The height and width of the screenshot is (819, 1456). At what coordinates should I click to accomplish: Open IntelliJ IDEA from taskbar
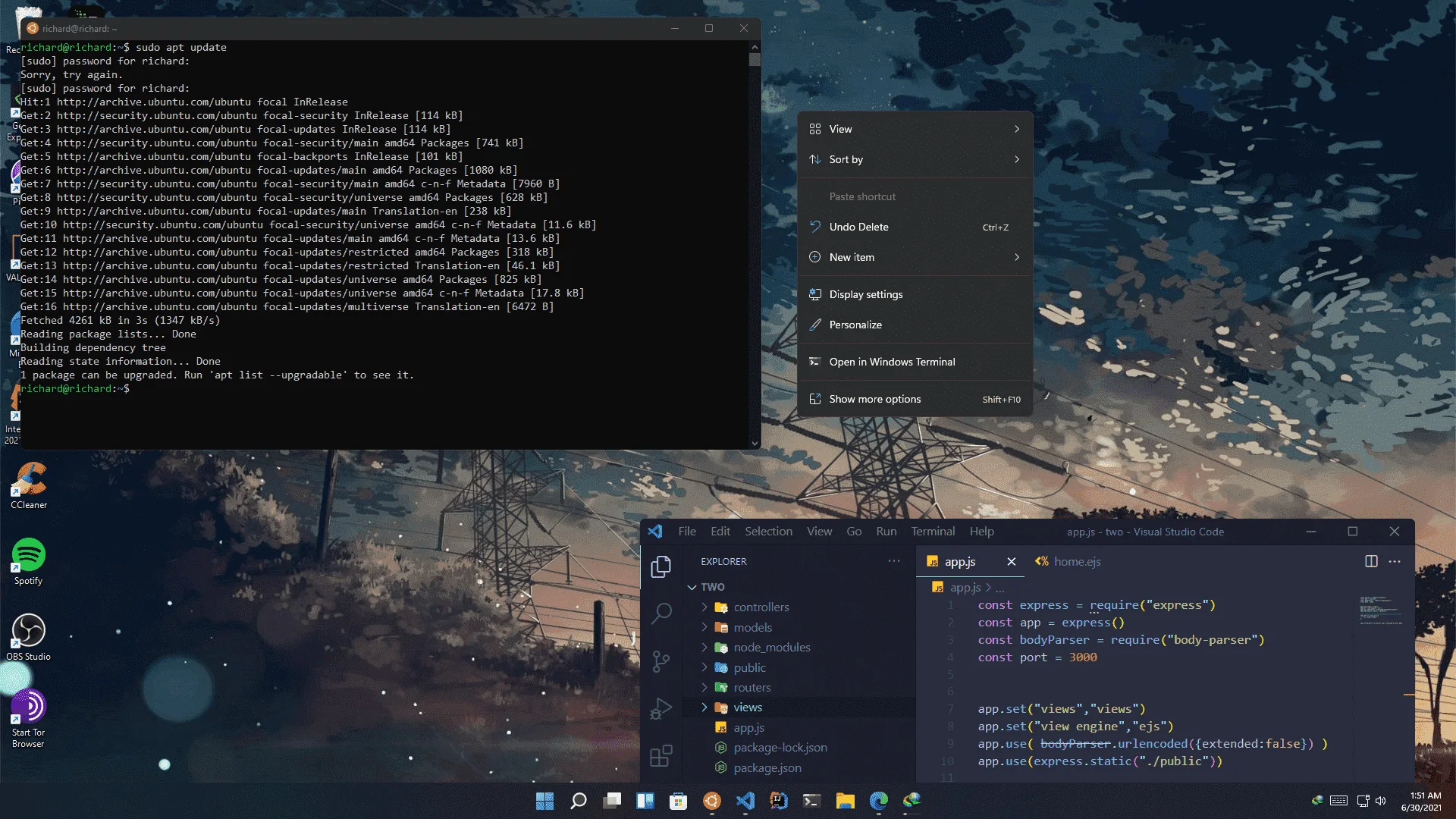pyautogui.click(x=779, y=801)
